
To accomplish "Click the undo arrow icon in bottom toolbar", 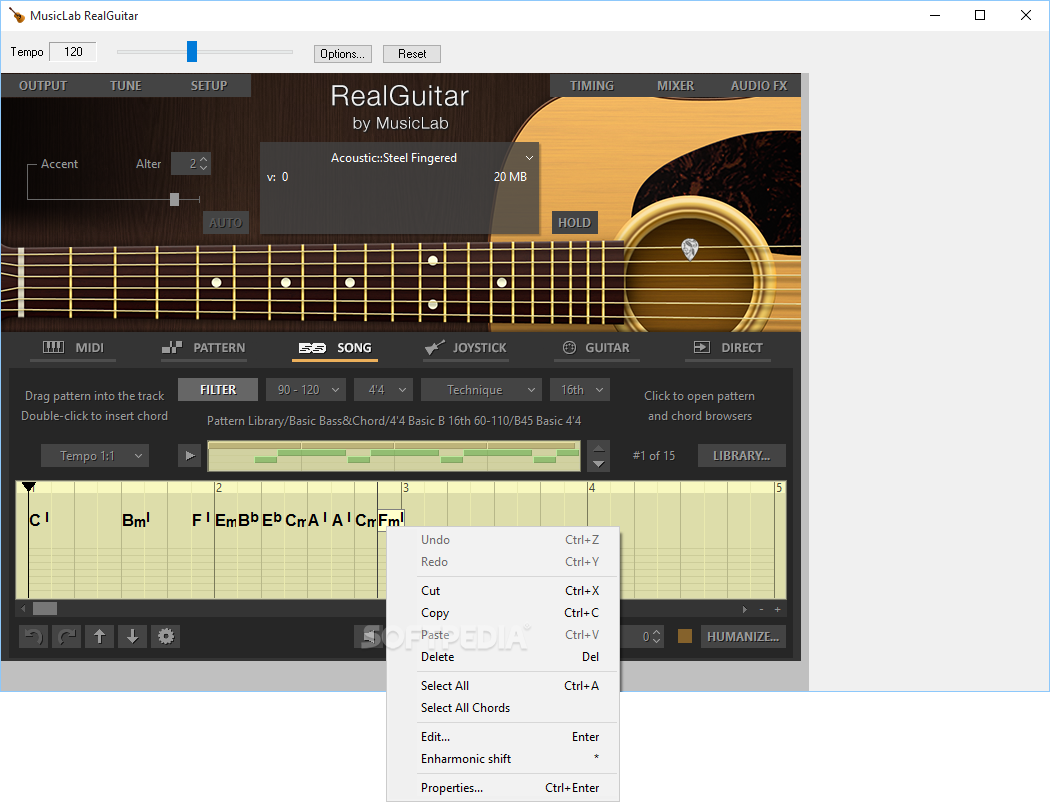I will click(x=33, y=636).
